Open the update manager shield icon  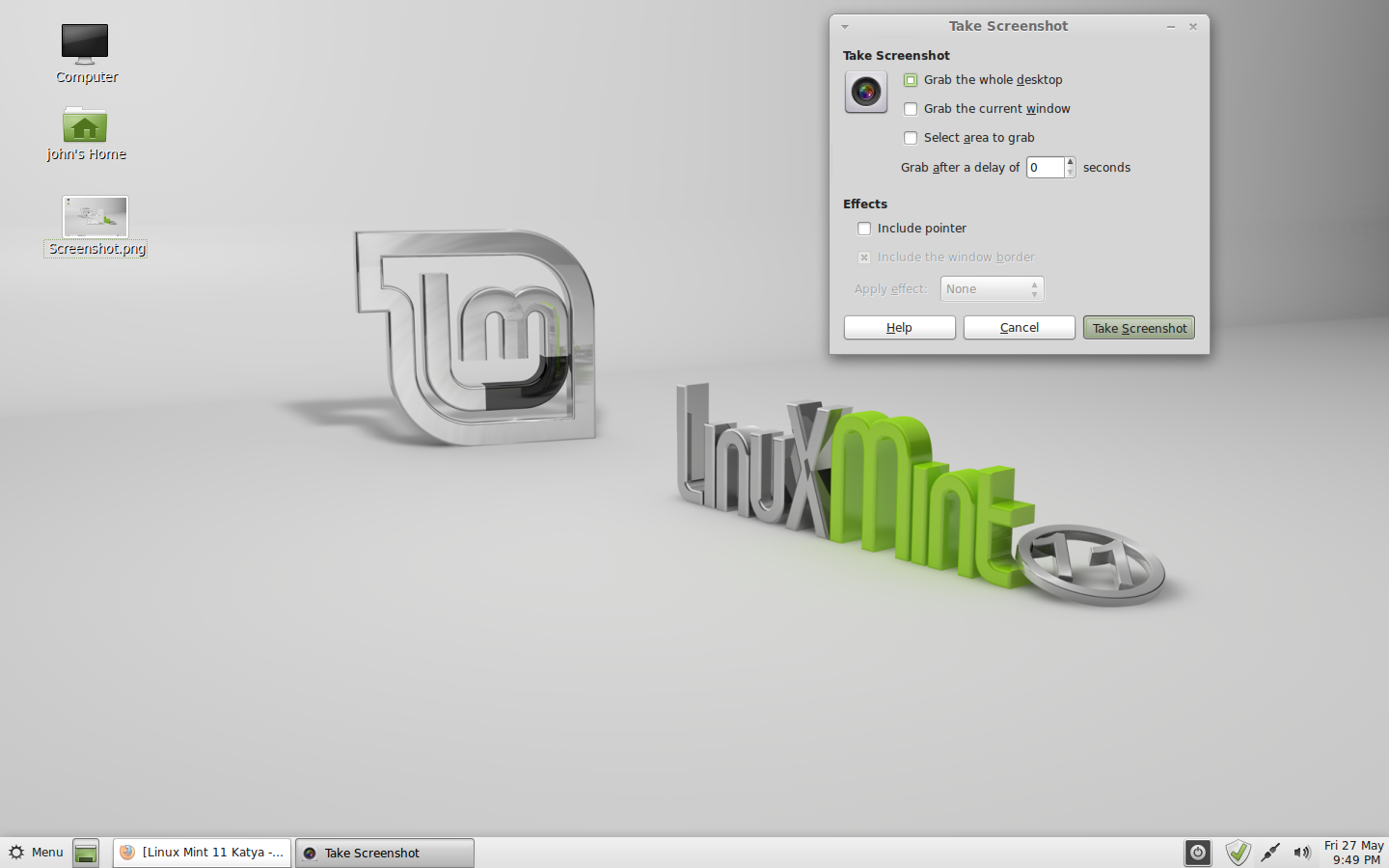(1238, 853)
